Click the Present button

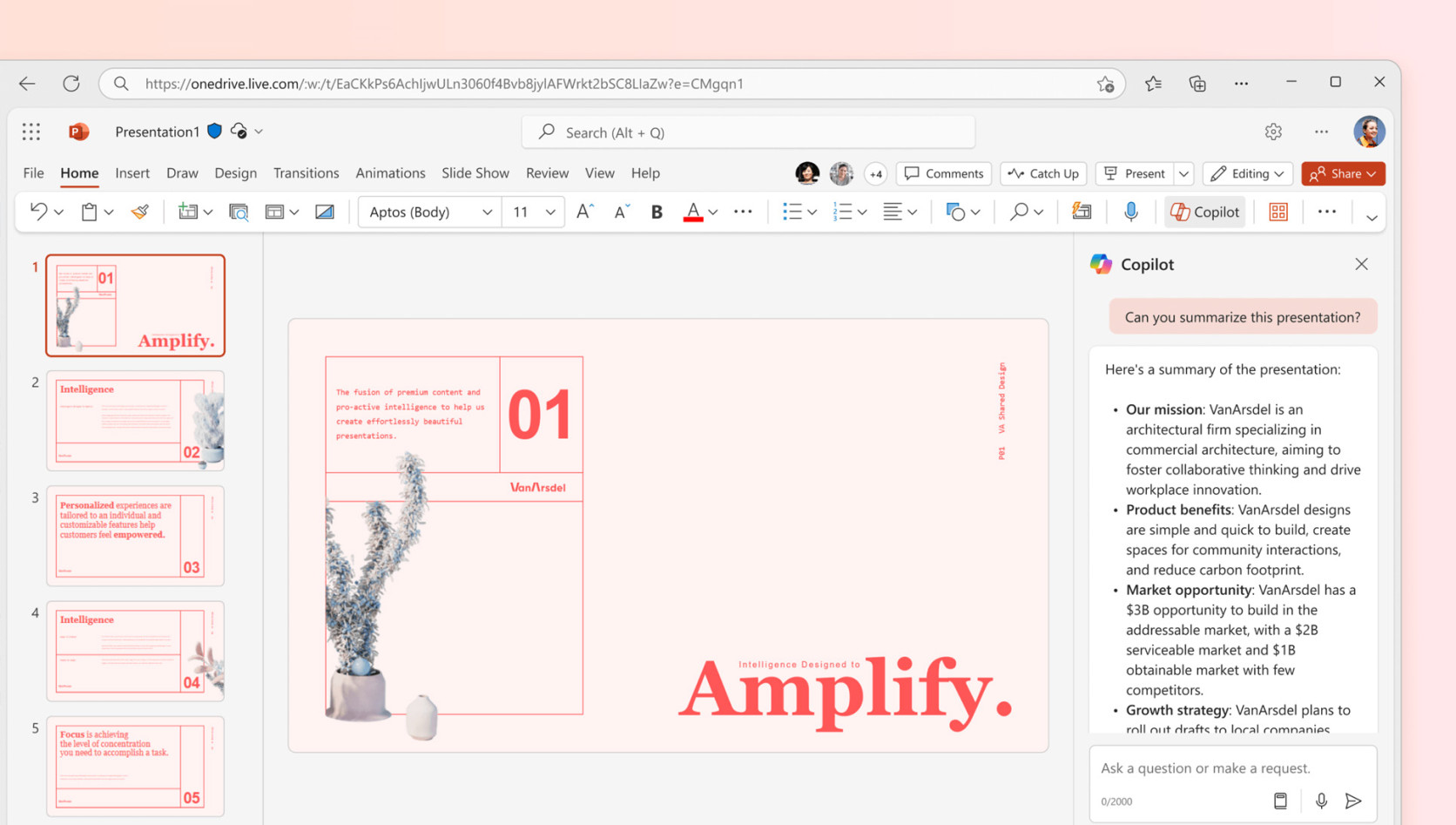1135,173
